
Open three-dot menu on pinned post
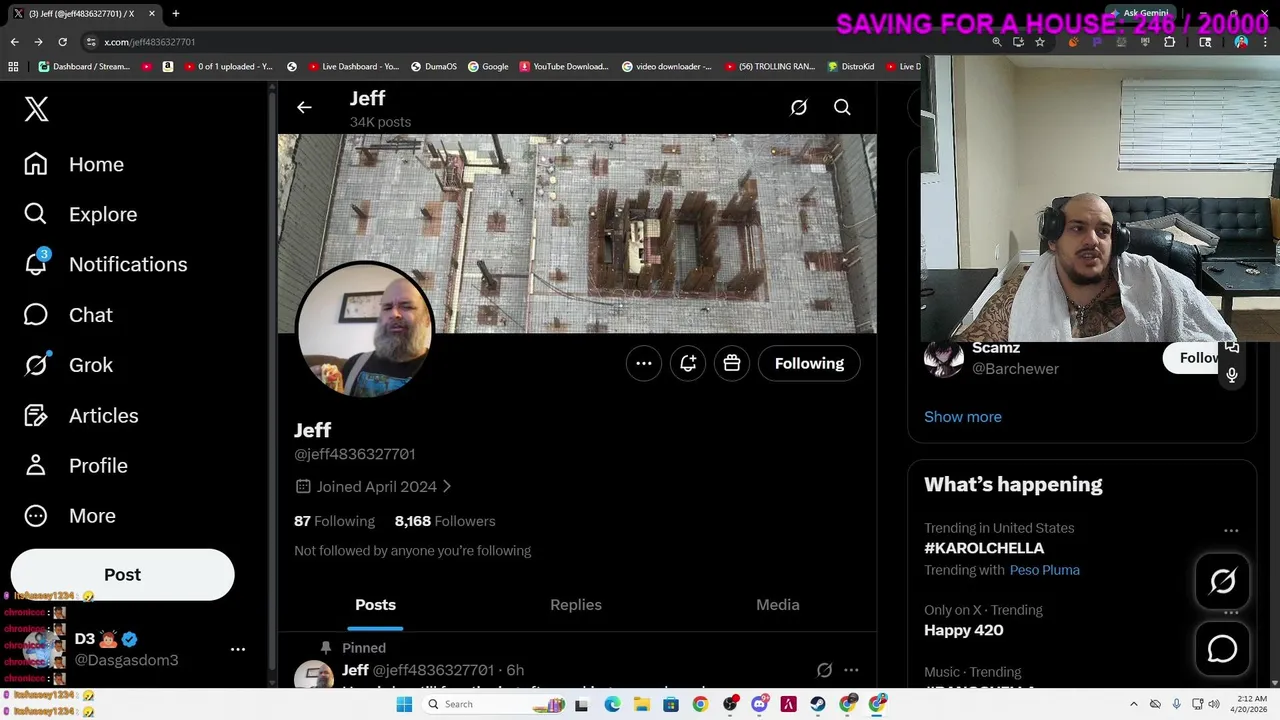[851, 670]
